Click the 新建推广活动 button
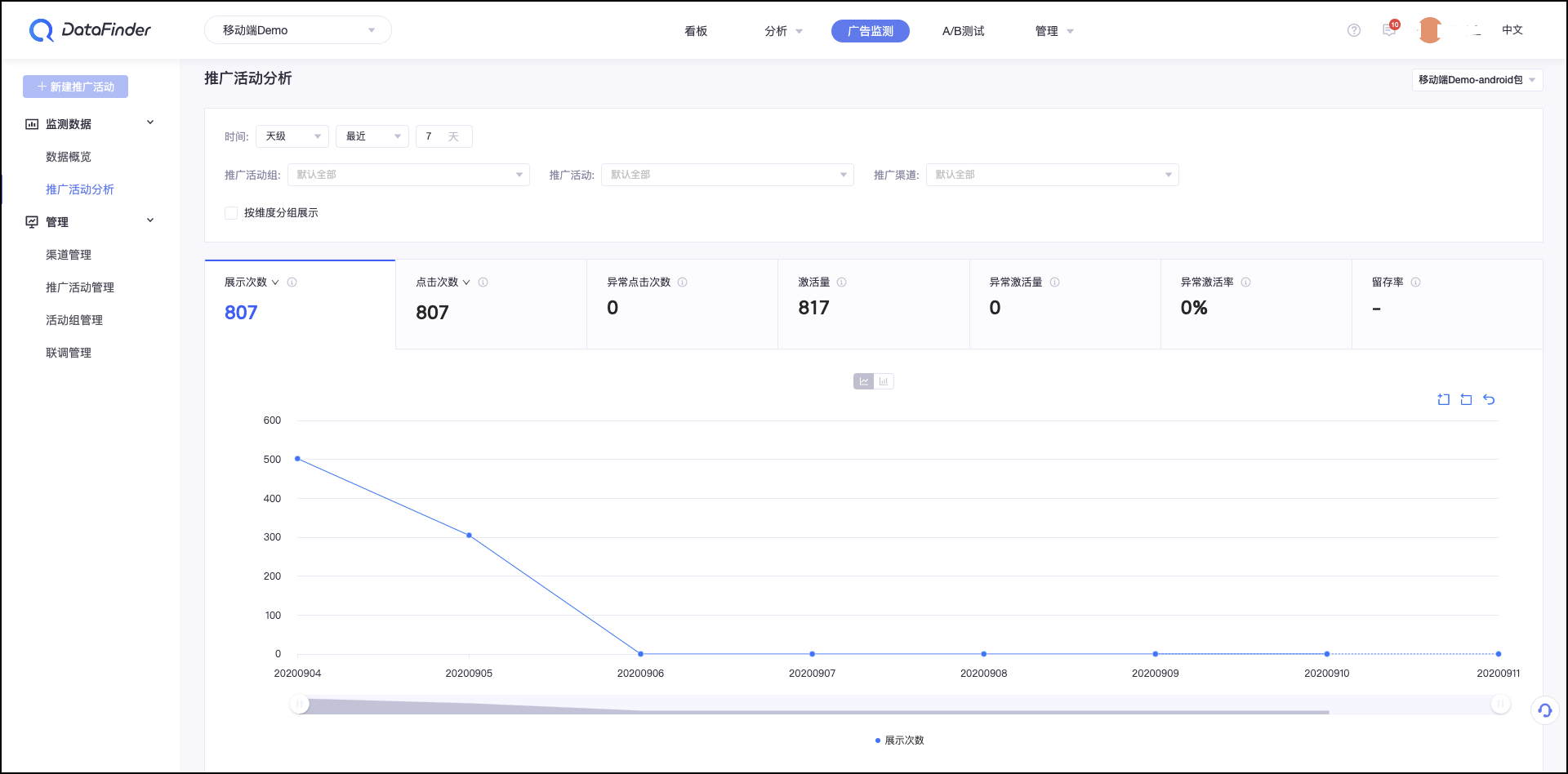Viewport: 1568px width, 774px height. tap(75, 87)
